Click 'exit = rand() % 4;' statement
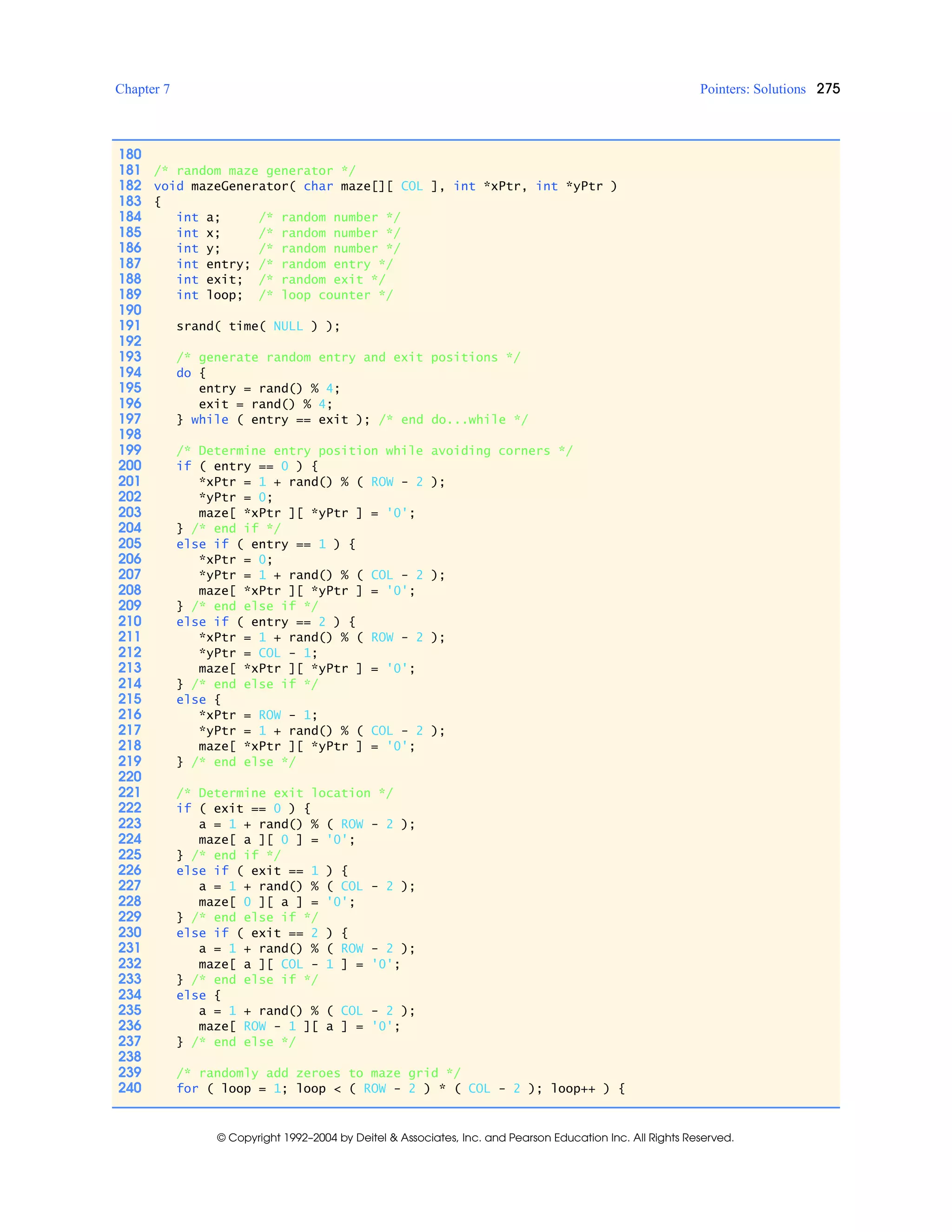This screenshot has width=952, height=1232. click(265, 404)
